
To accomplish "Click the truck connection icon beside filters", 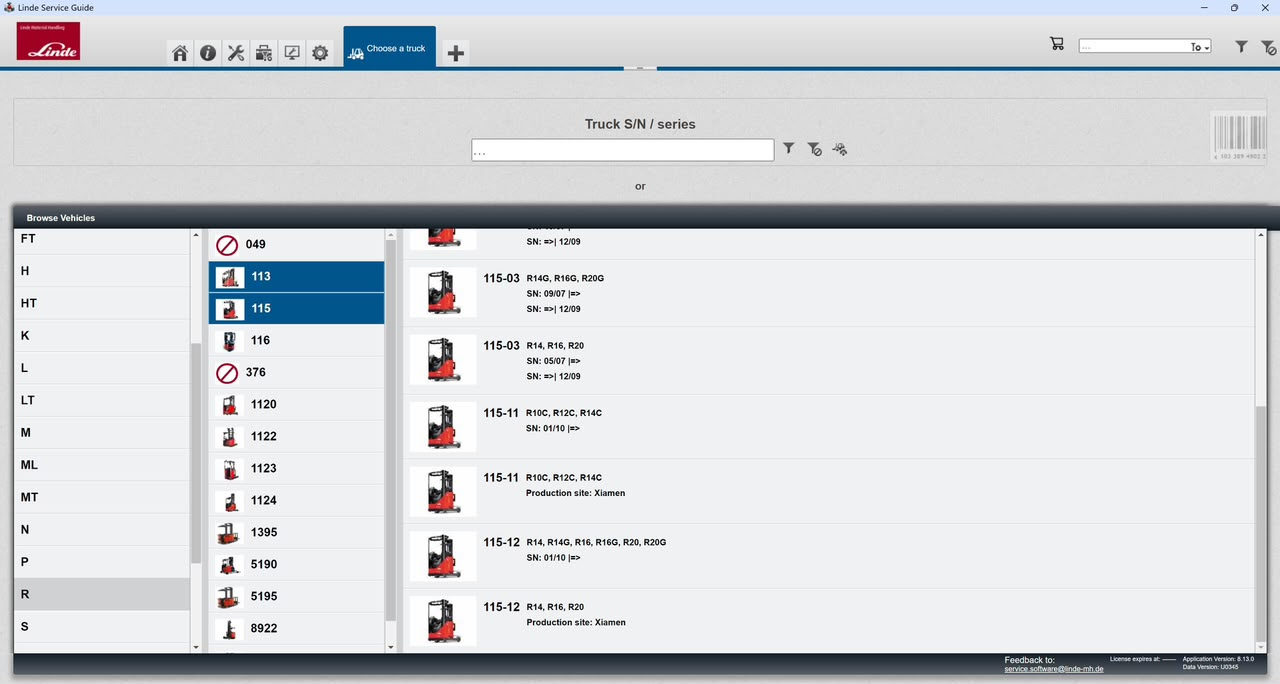I will point(840,149).
